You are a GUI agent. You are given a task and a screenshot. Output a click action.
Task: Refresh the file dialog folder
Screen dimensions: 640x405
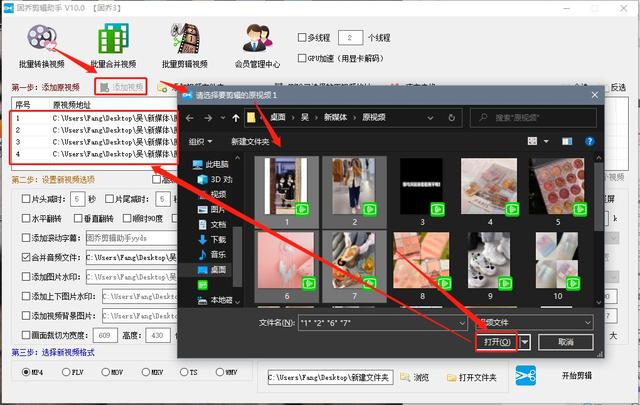[451, 118]
